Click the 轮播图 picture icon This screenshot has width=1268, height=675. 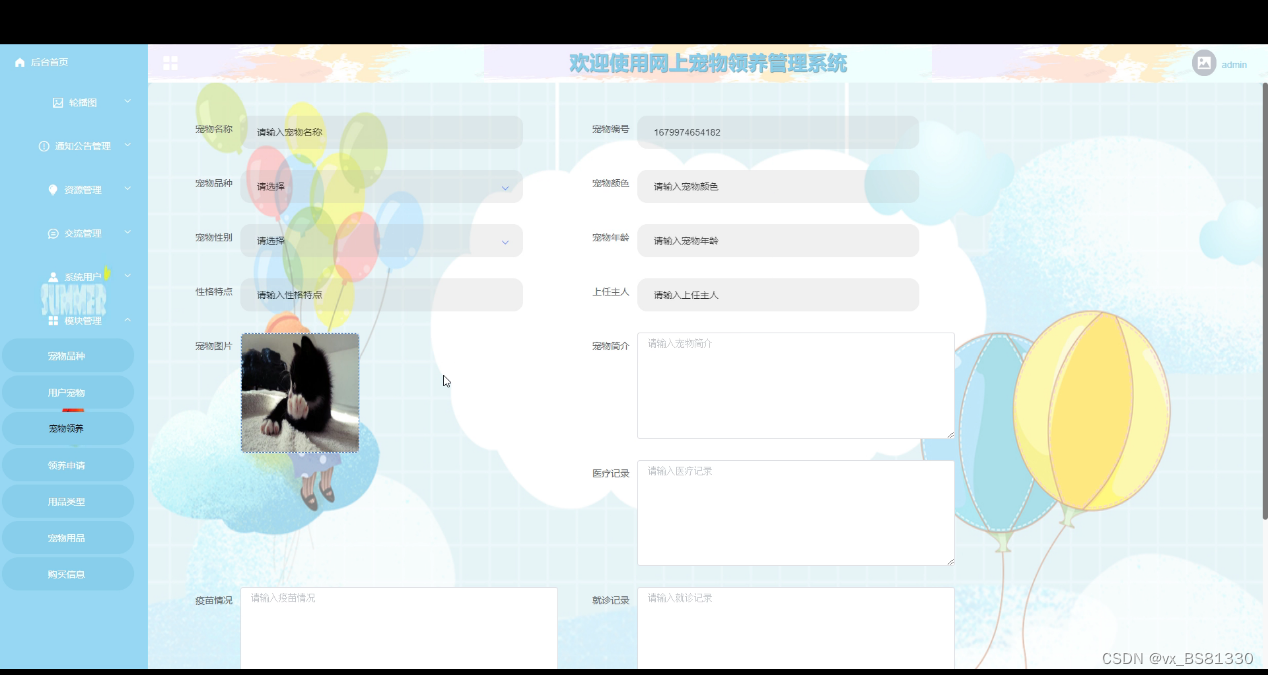pos(58,103)
